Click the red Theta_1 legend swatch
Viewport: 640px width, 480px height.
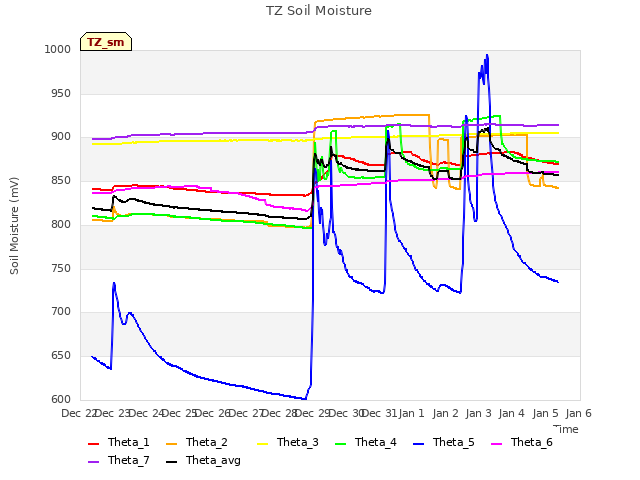pos(93,443)
